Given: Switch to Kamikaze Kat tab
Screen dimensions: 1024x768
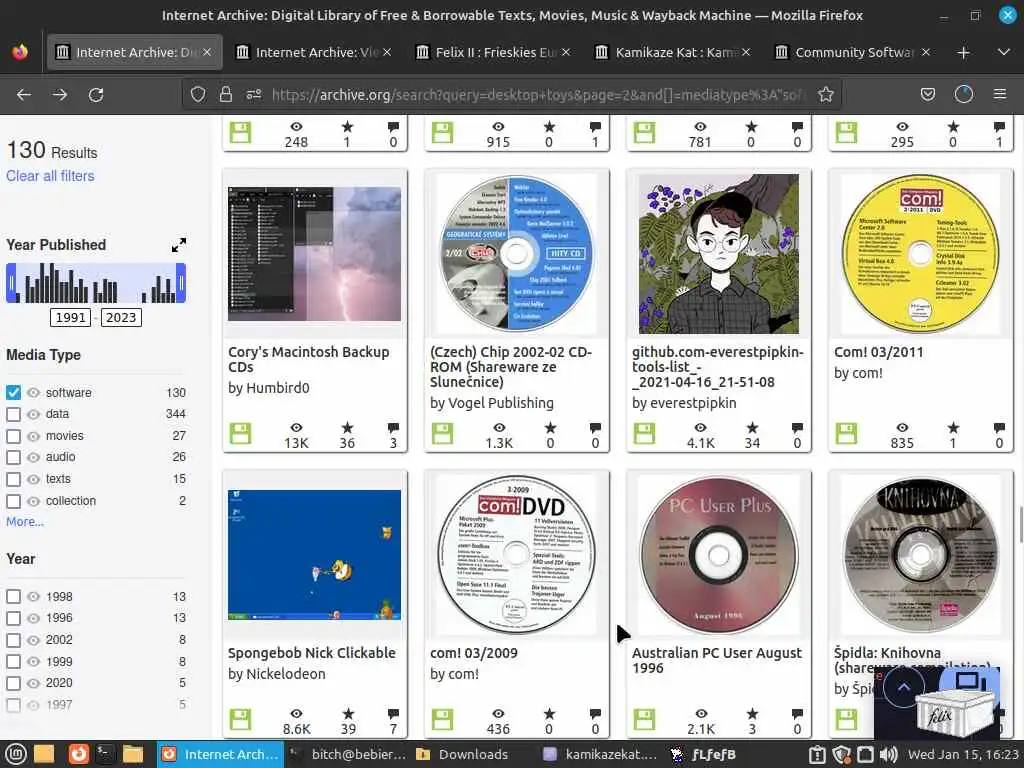Looking at the screenshot, I should tap(673, 52).
